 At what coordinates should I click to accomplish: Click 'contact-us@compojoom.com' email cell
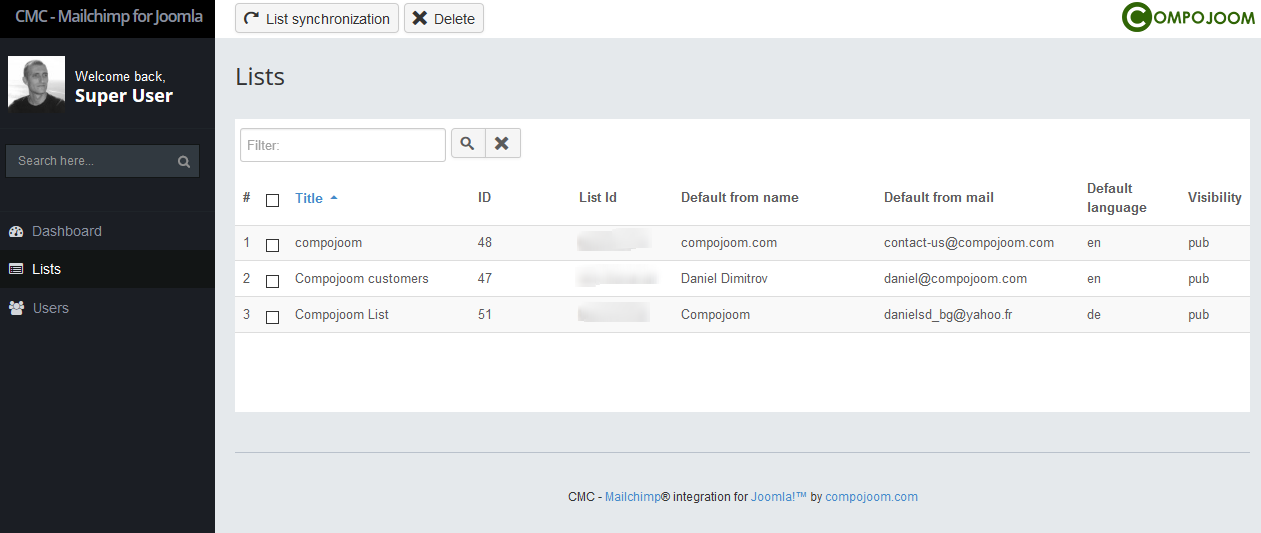pos(969,243)
